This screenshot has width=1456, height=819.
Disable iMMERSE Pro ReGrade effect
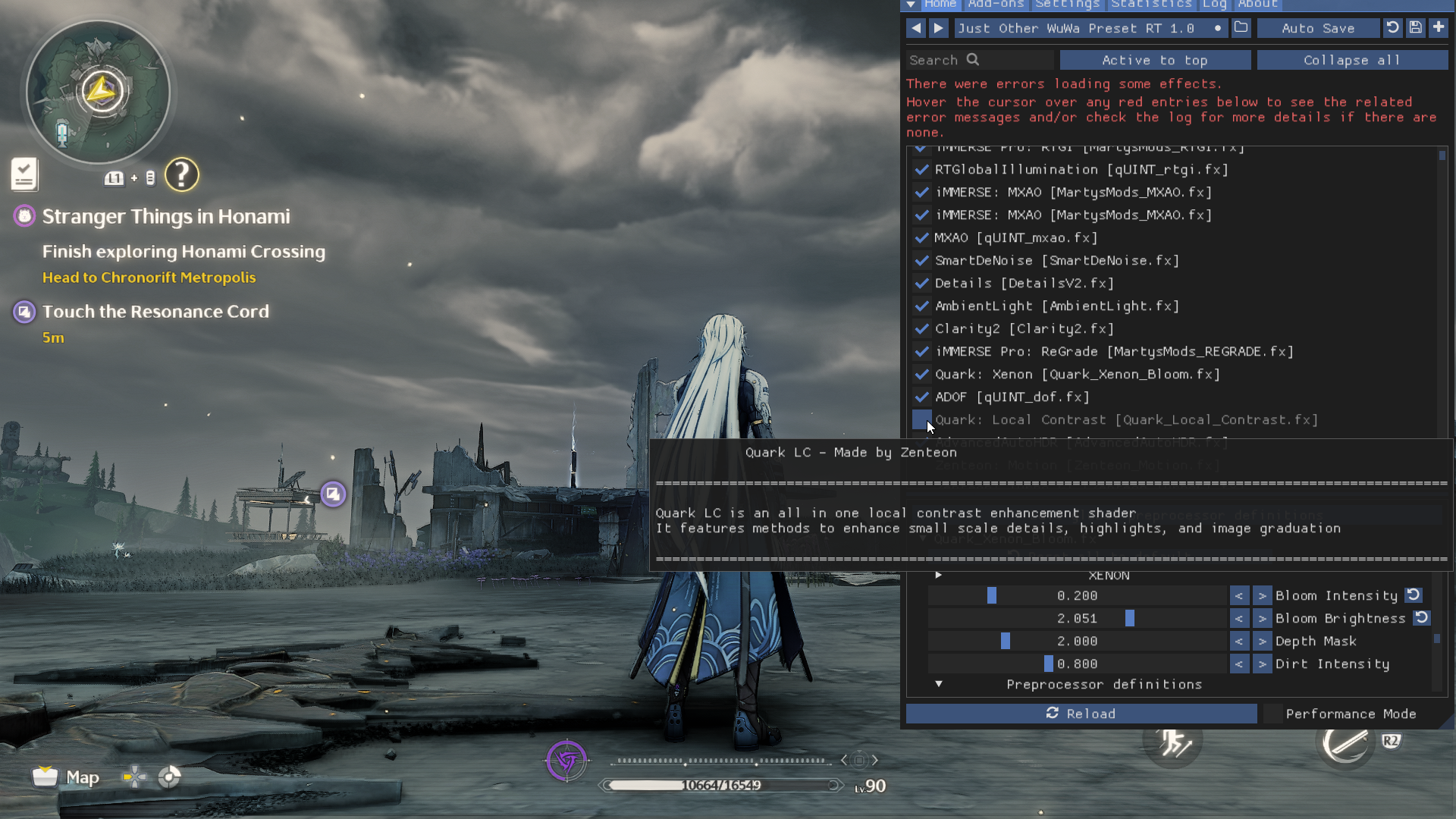921,351
